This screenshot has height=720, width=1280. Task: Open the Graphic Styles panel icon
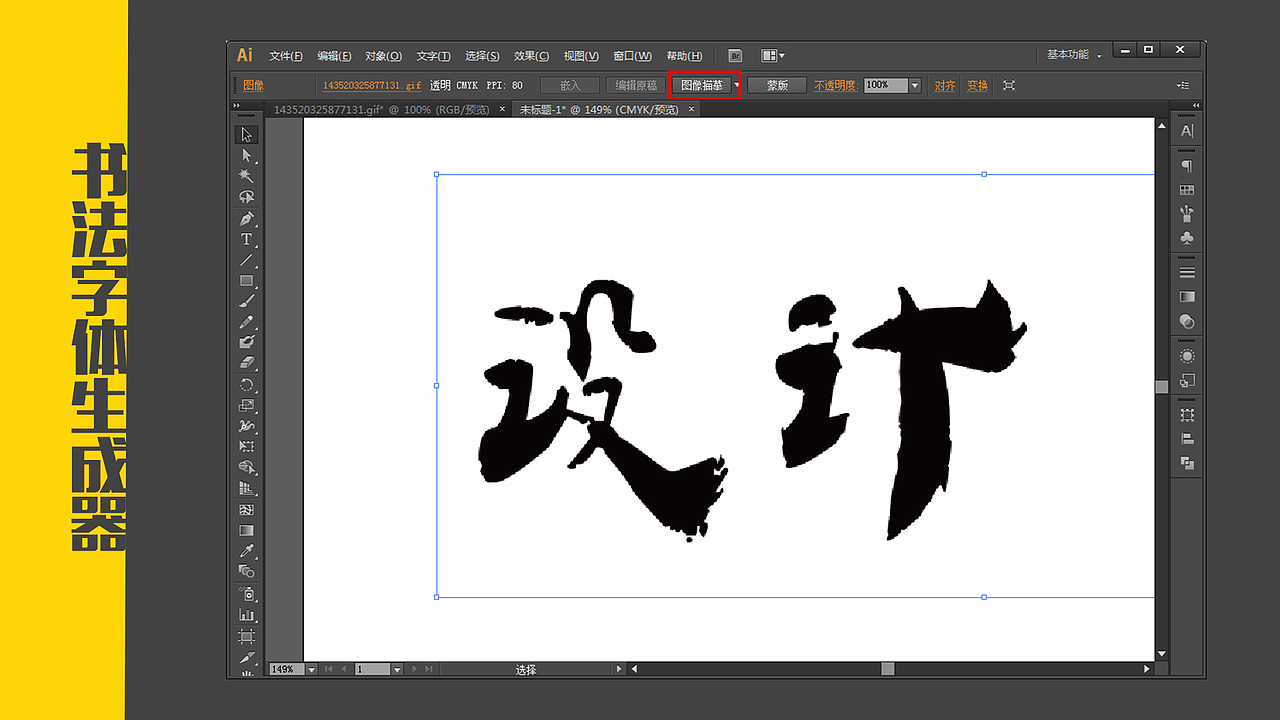coord(1187,380)
